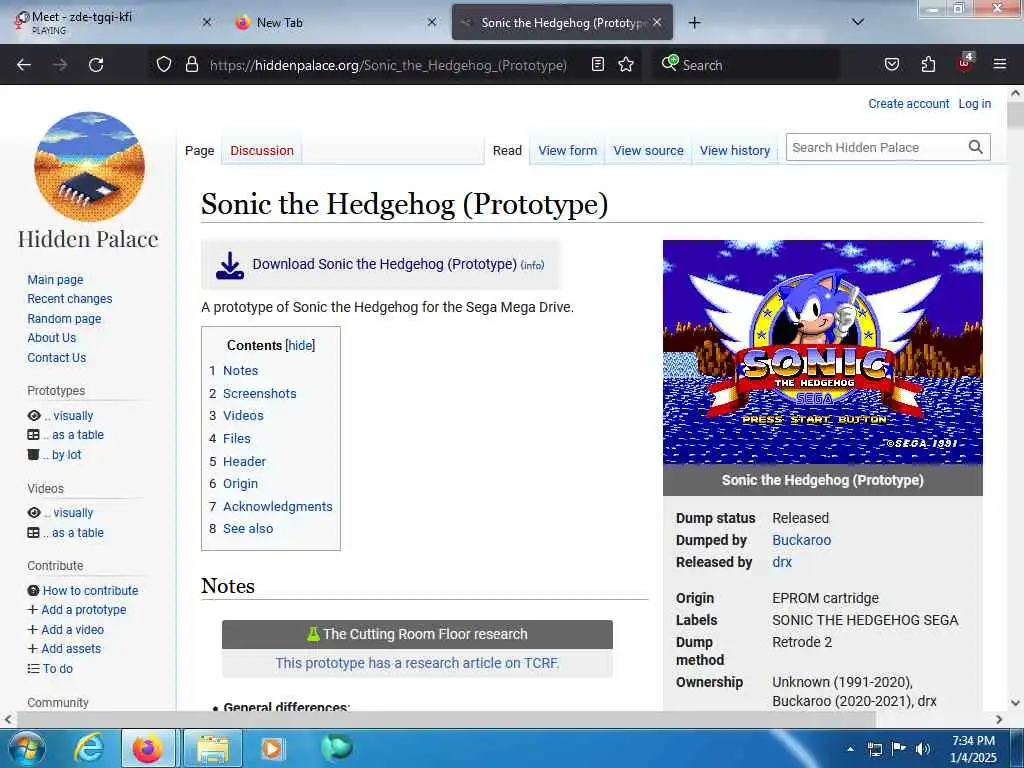Open the Create account link
This screenshot has height=768, width=1024.
(908, 104)
